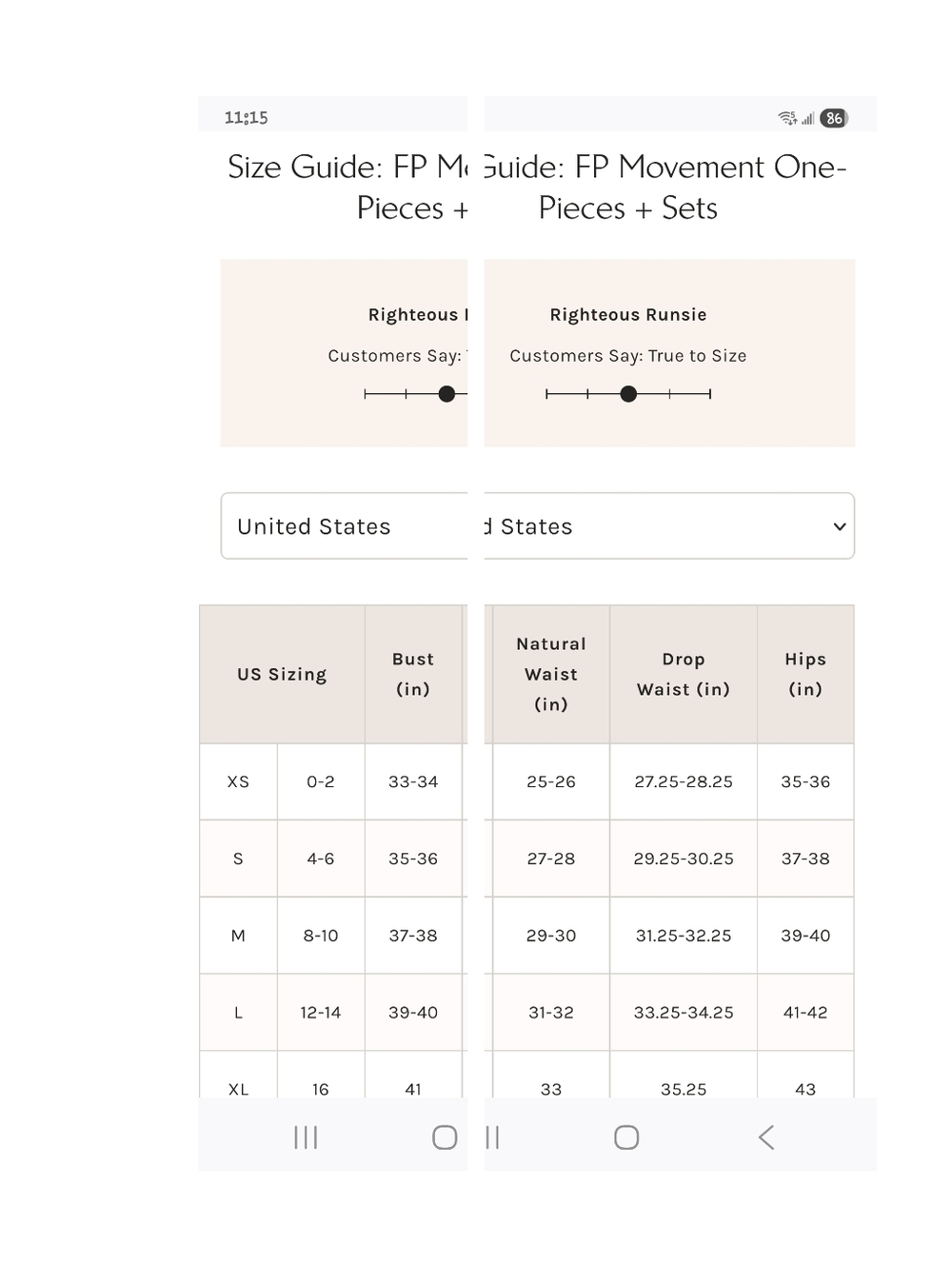The height and width of the screenshot is (1264, 952).
Task: Click the left fit slider's dot
Action: (x=446, y=394)
